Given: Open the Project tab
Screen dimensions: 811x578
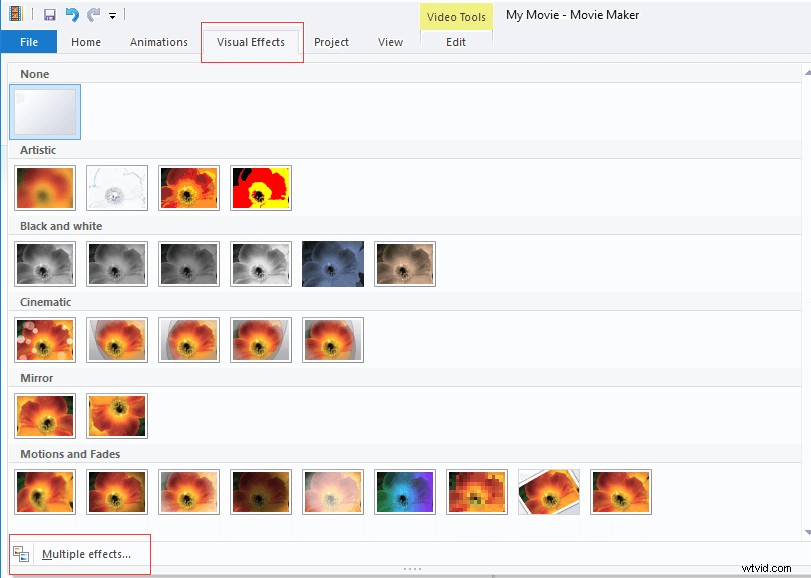Looking at the screenshot, I should (x=332, y=42).
